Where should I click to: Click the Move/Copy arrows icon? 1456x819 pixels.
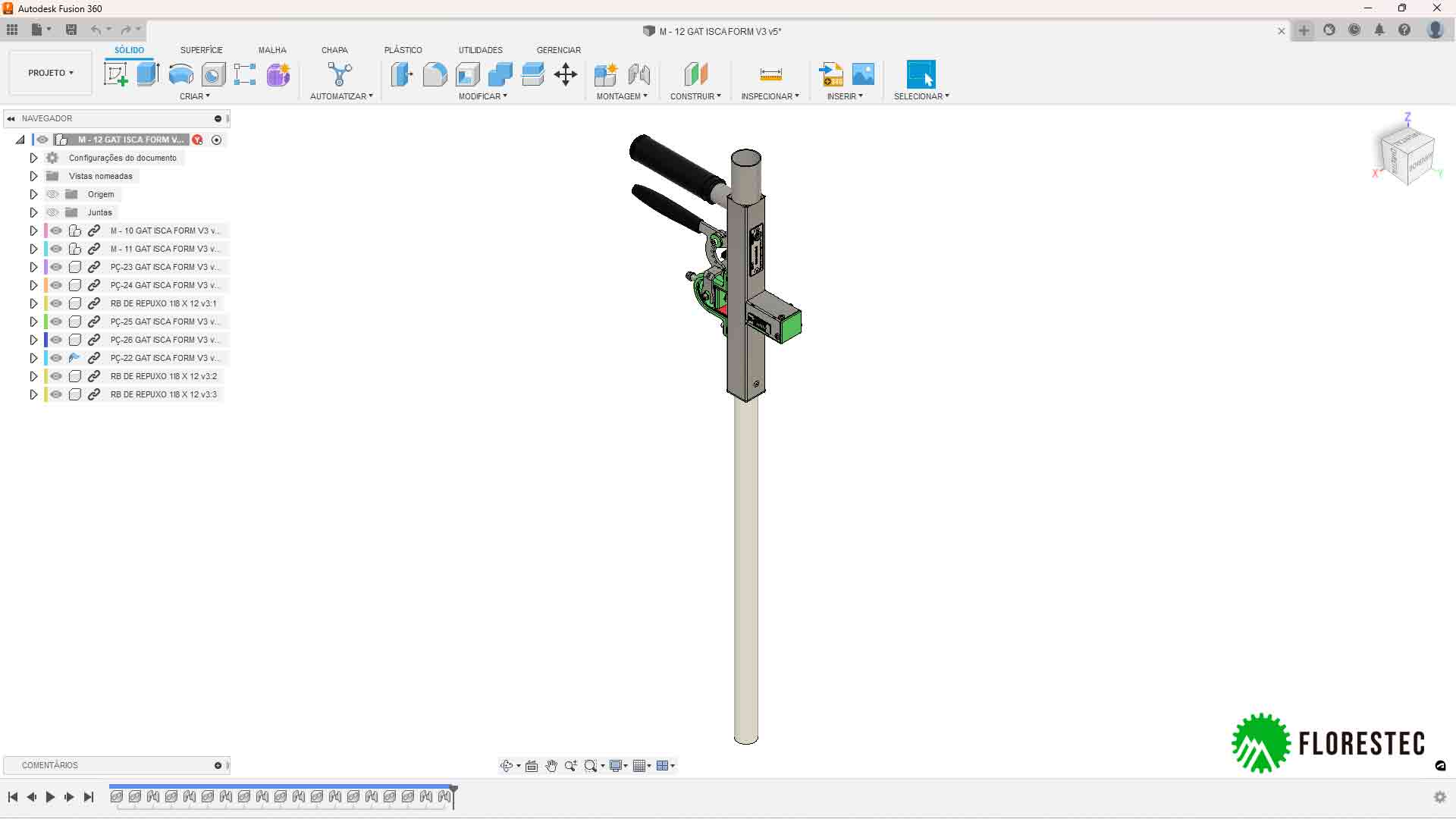[566, 74]
